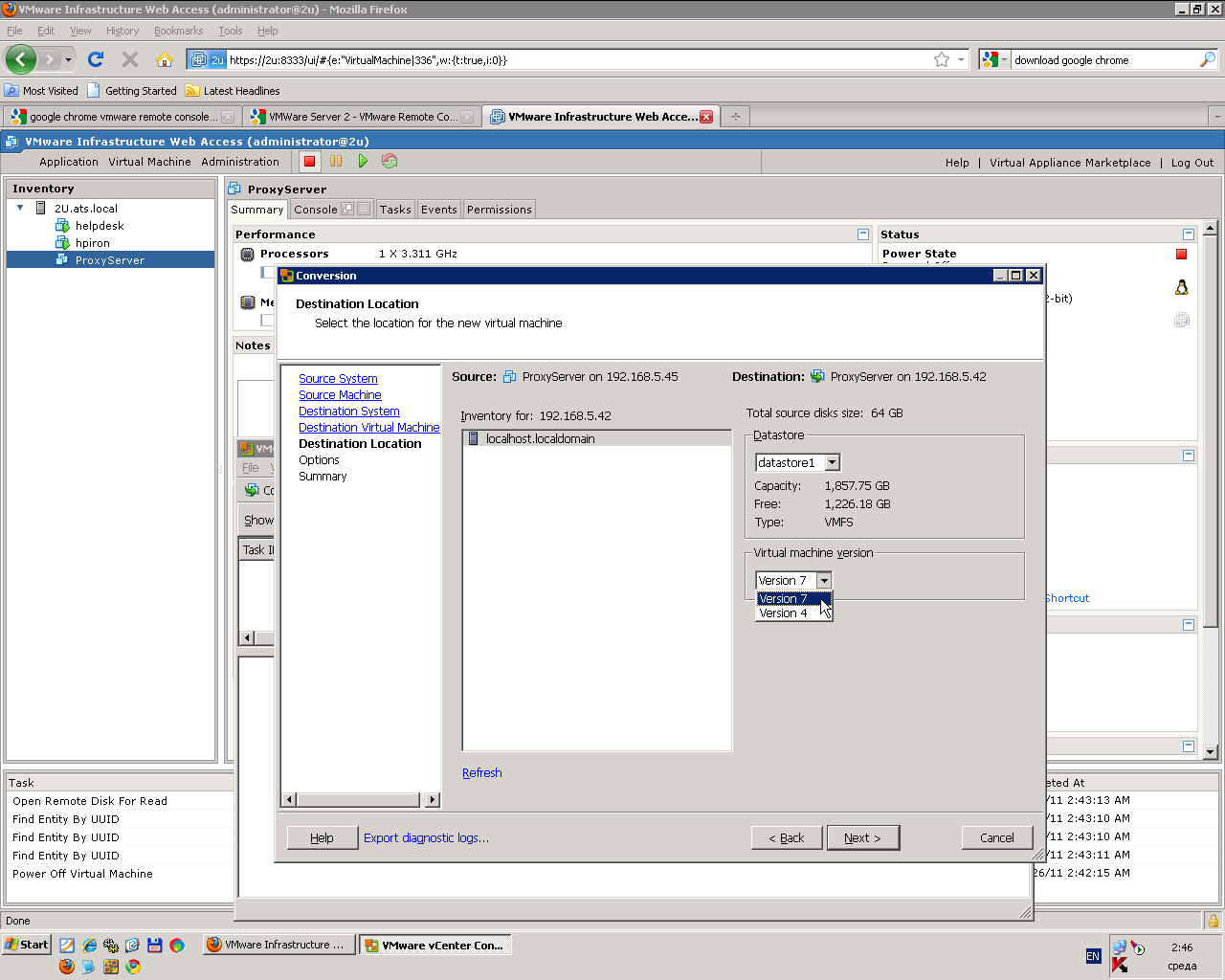Open the Administration menu
This screenshot has width=1225, height=980.
240,162
